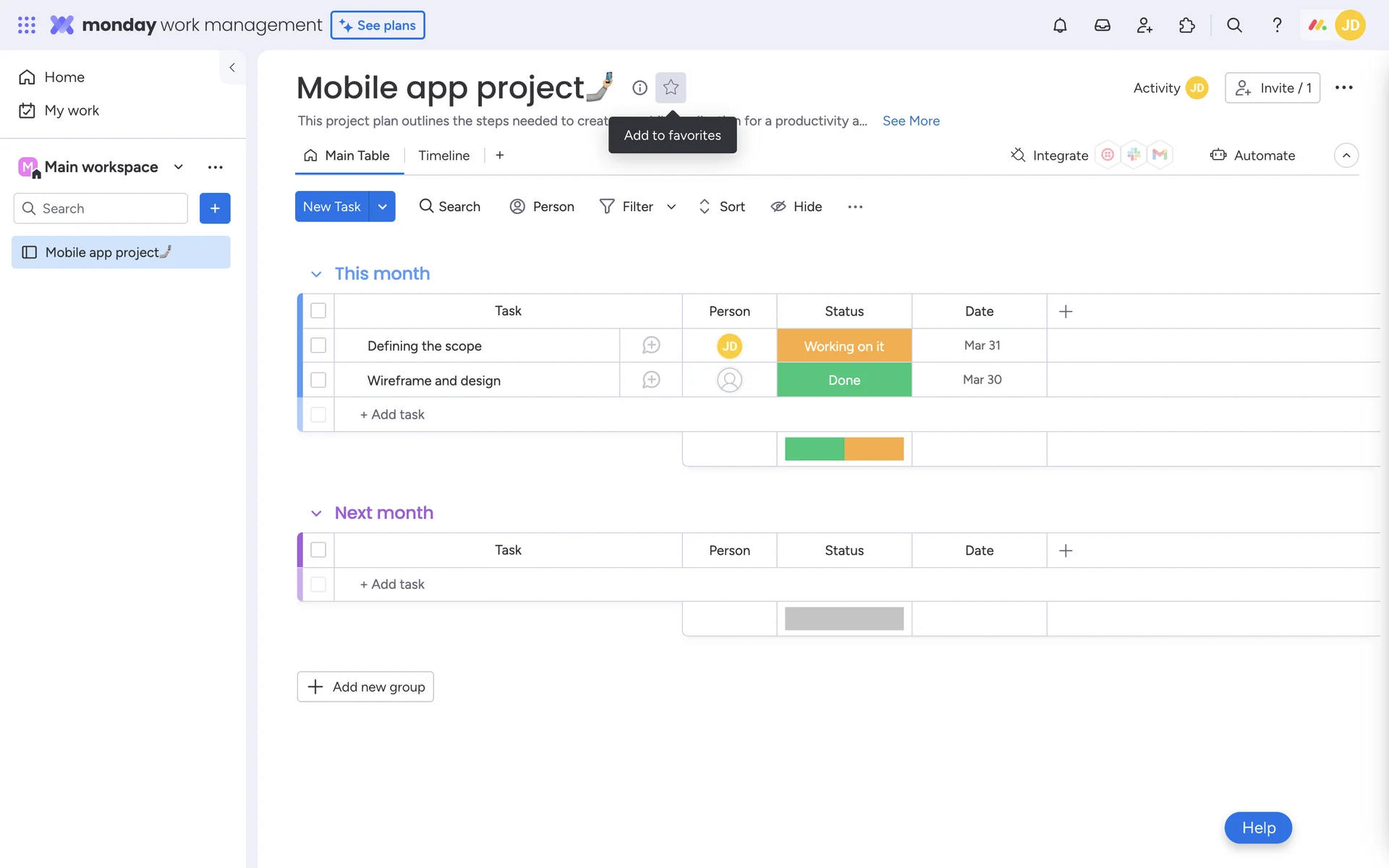The height and width of the screenshot is (868, 1389).
Task: Open the inbox tray icon
Action: 1102,25
